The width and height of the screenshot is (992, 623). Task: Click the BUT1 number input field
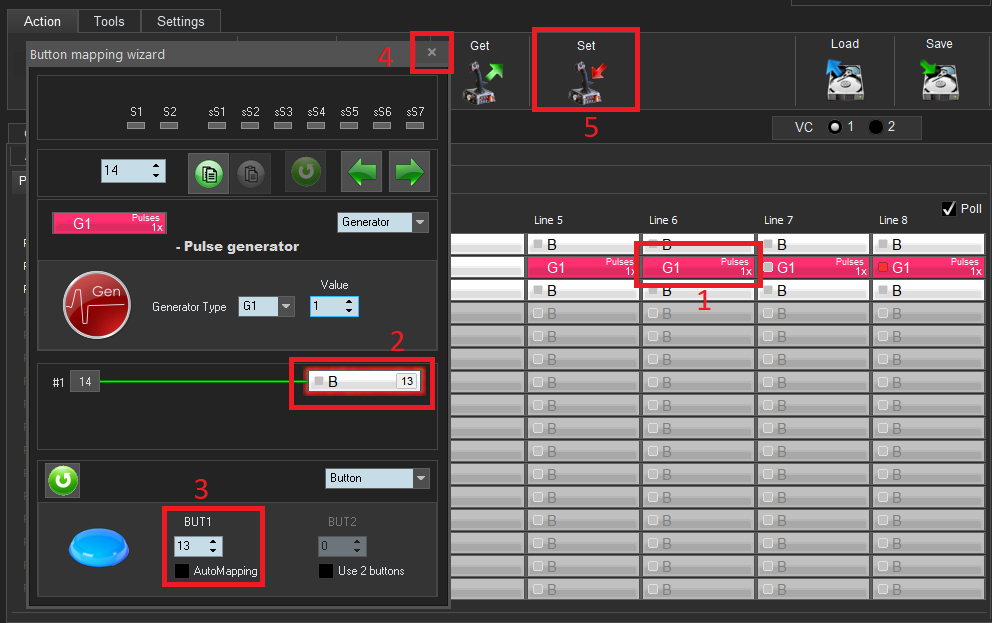pyautogui.click(x=188, y=546)
